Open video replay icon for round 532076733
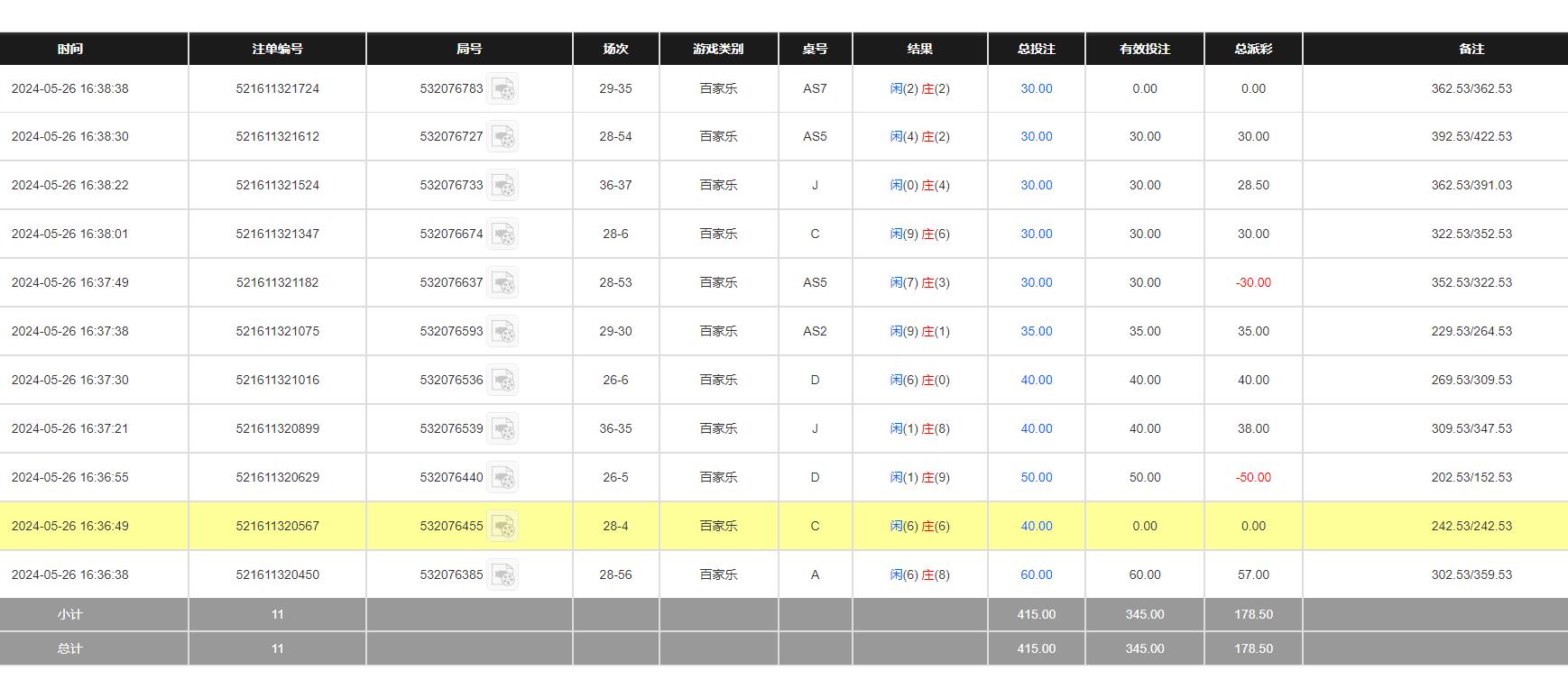The height and width of the screenshot is (689, 1568). point(503,185)
